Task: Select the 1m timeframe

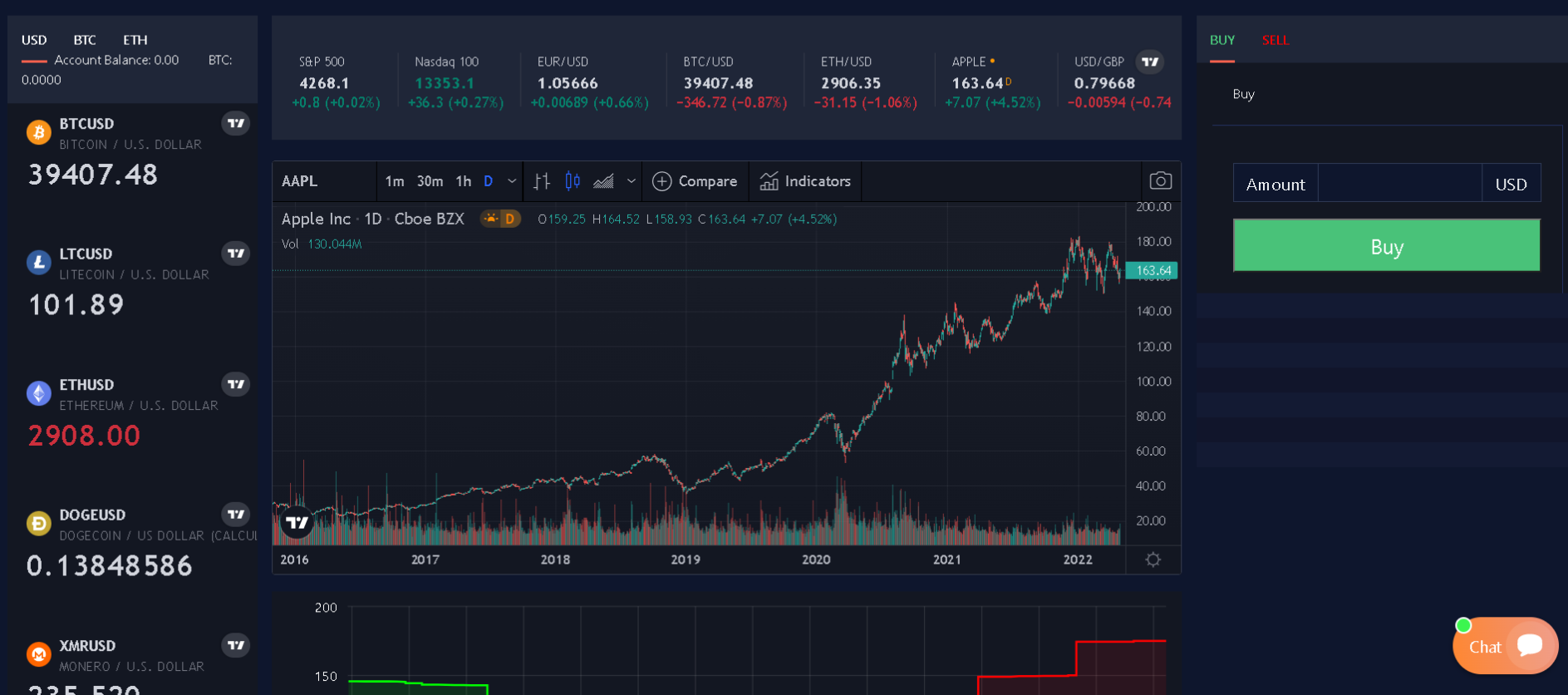Action: (x=395, y=181)
